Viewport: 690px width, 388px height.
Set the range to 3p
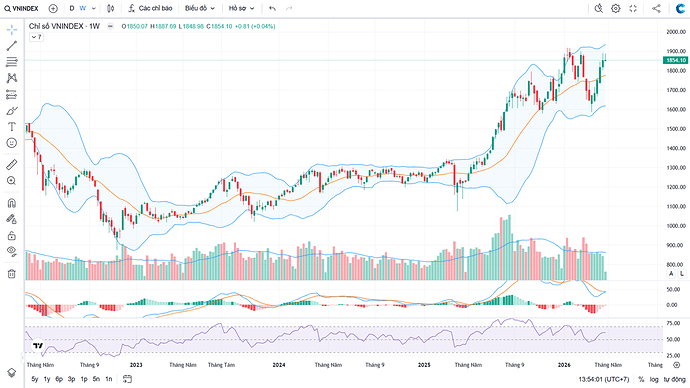(x=71, y=379)
